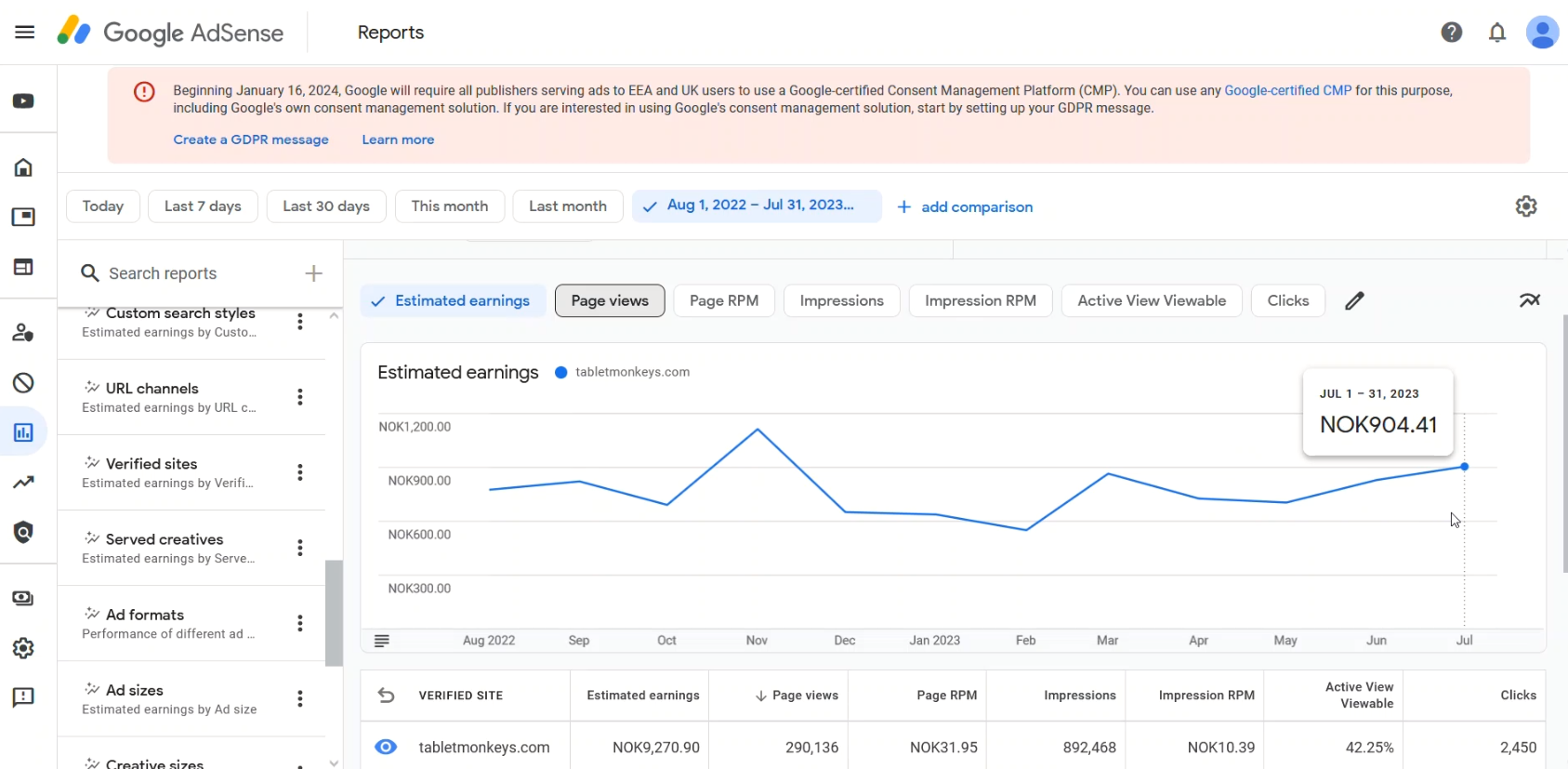
Task: Click the report list scroll-up arrow
Action: pyautogui.click(x=335, y=316)
